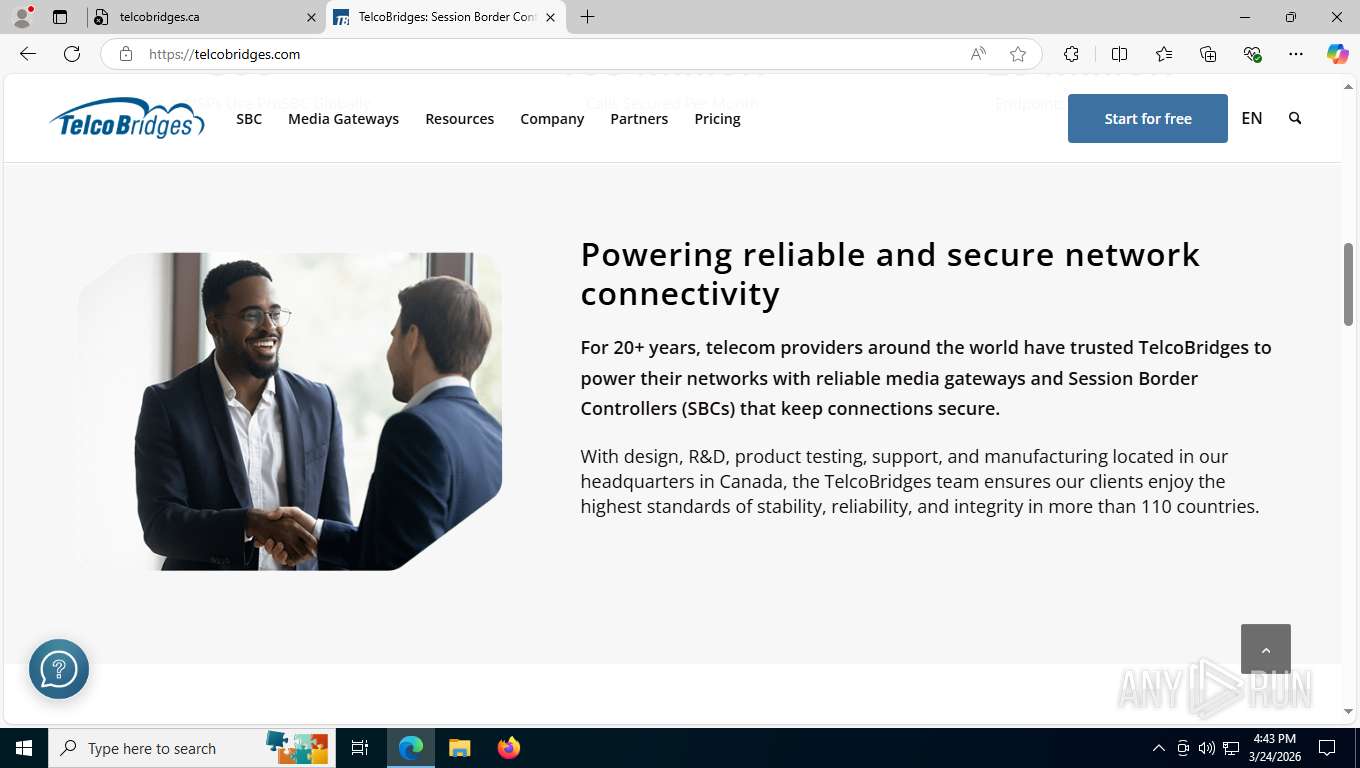The image size is (1360, 768).
Task: Open the Media Gateways menu
Action: (343, 118)
